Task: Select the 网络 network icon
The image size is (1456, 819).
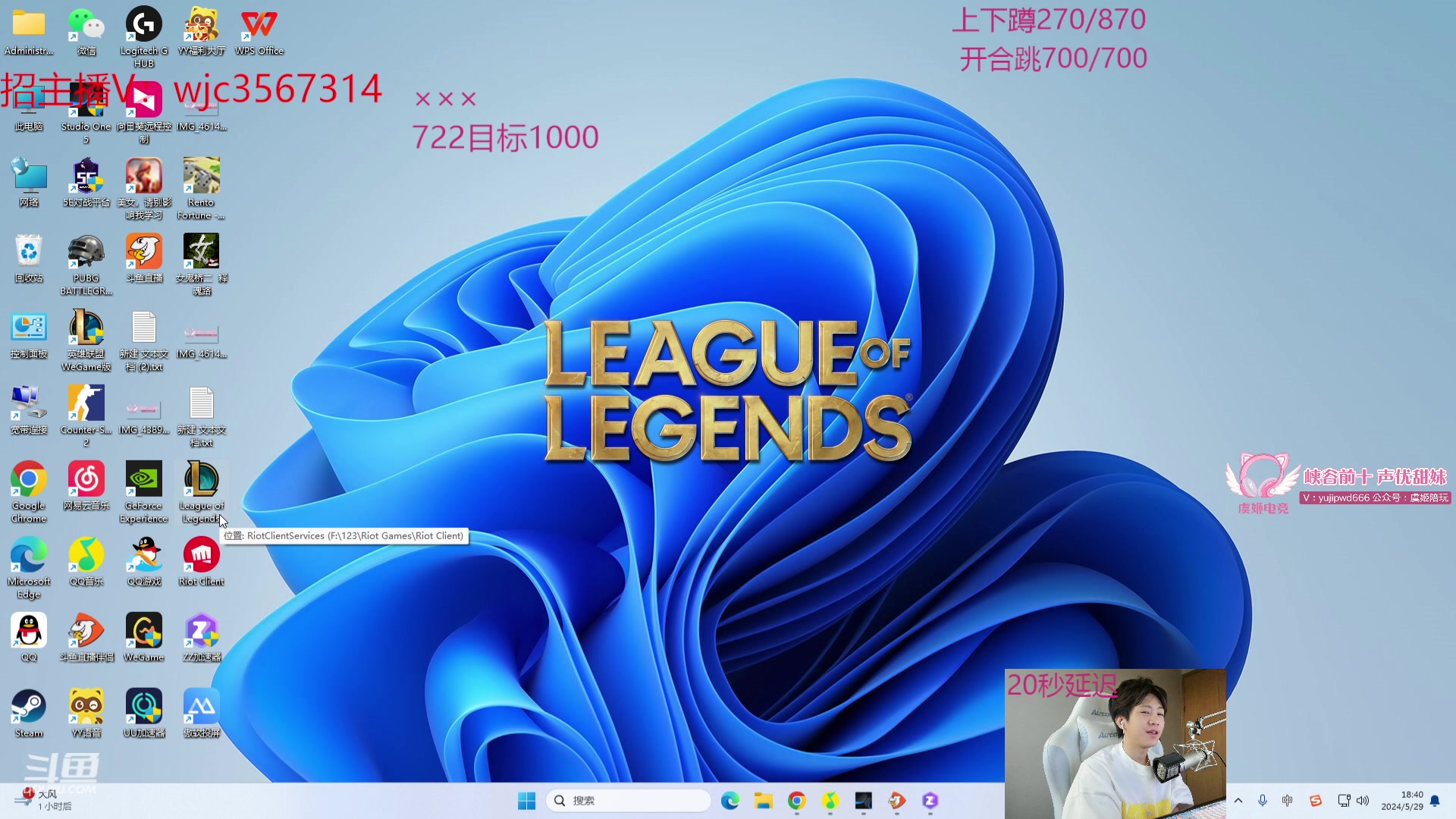Action: click(x=29, y=182)
